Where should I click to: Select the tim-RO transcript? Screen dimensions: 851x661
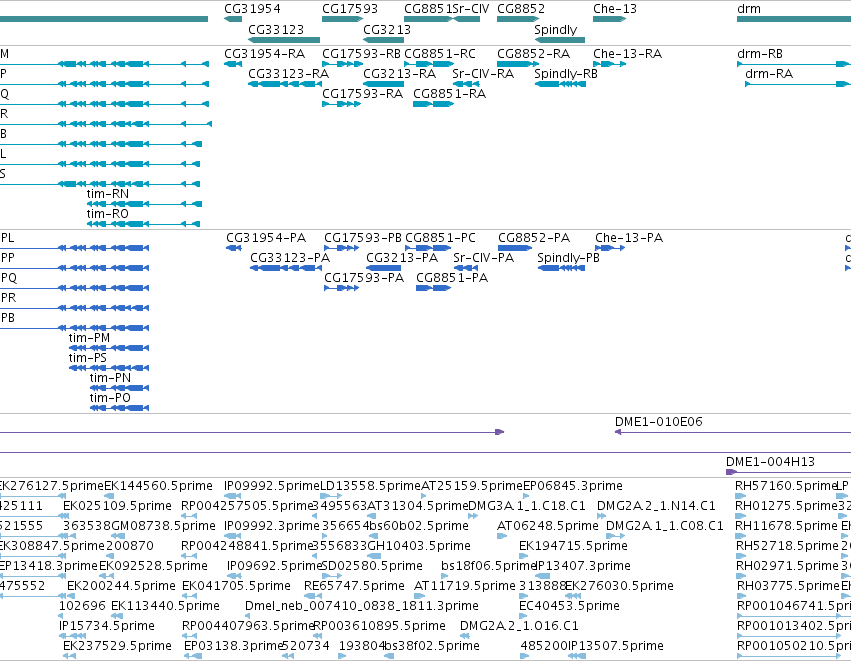click(x=143, y=224)
